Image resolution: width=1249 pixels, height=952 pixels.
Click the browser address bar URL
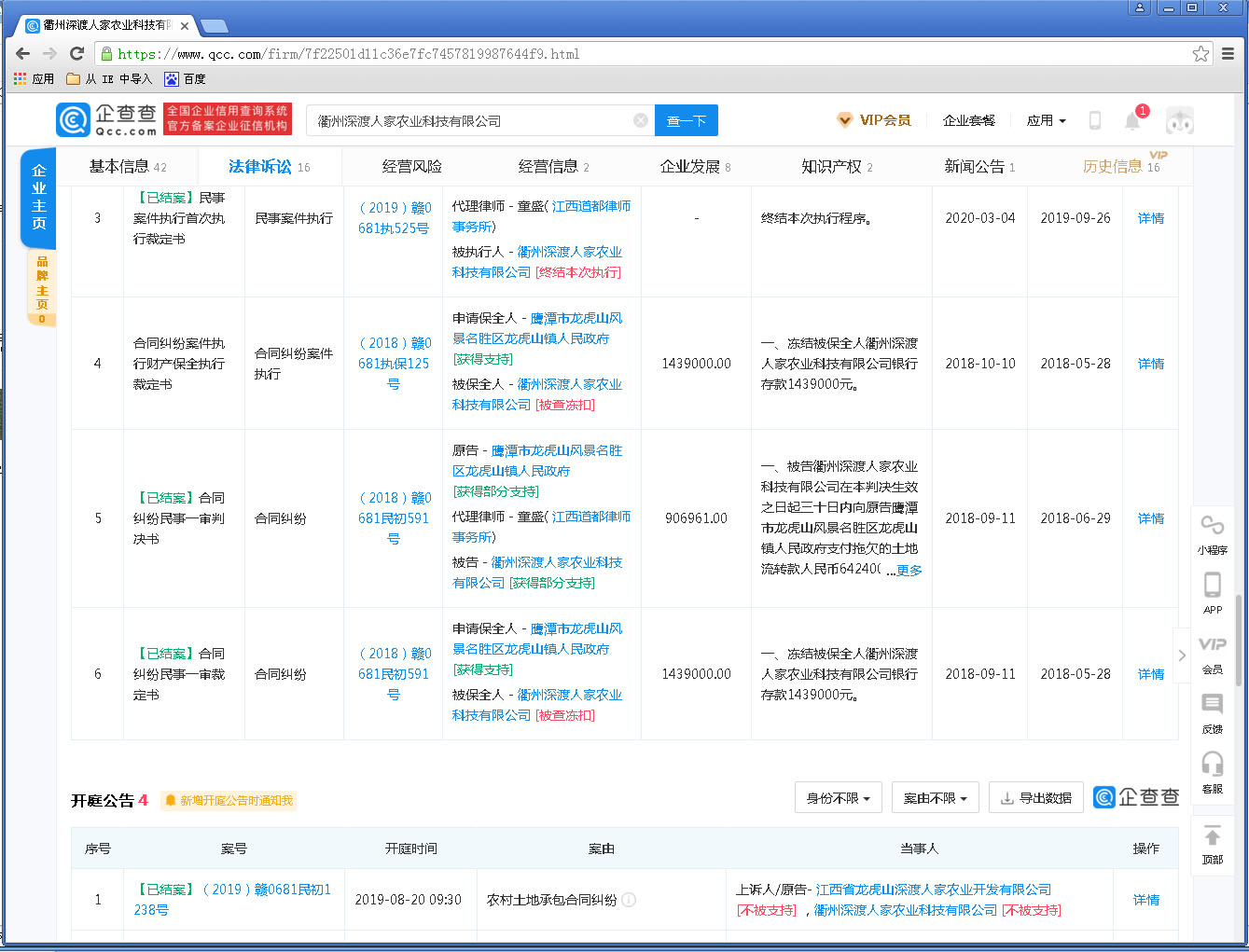(x=348, y=54)
